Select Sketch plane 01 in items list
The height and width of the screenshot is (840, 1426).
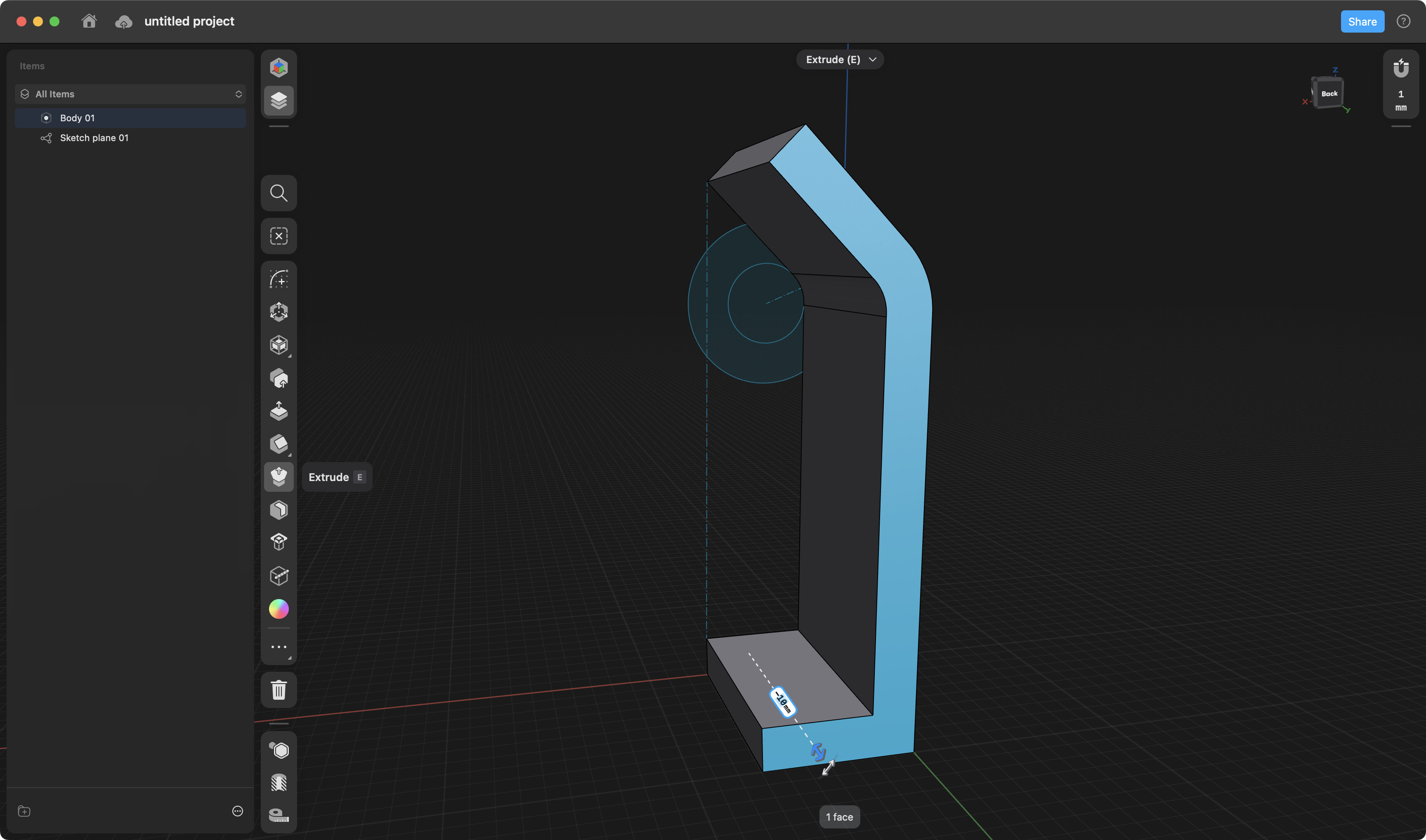(x=94, y=137)
